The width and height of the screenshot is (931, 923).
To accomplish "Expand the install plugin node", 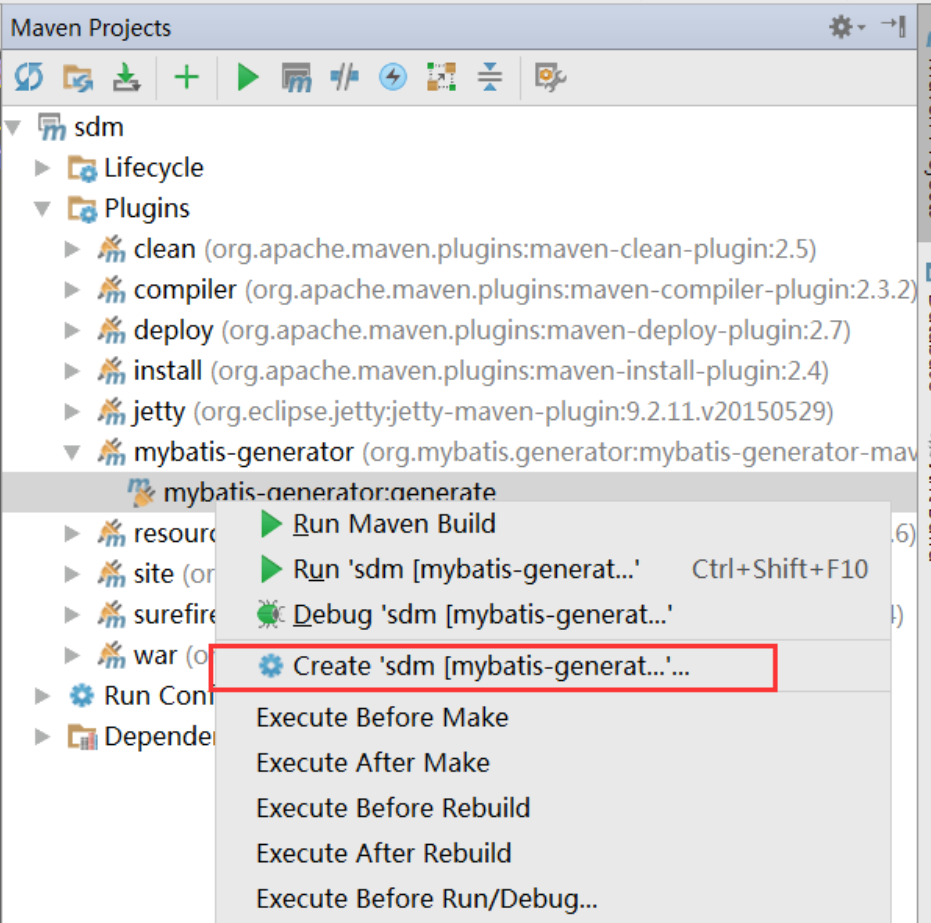I will tap(72, 371).
